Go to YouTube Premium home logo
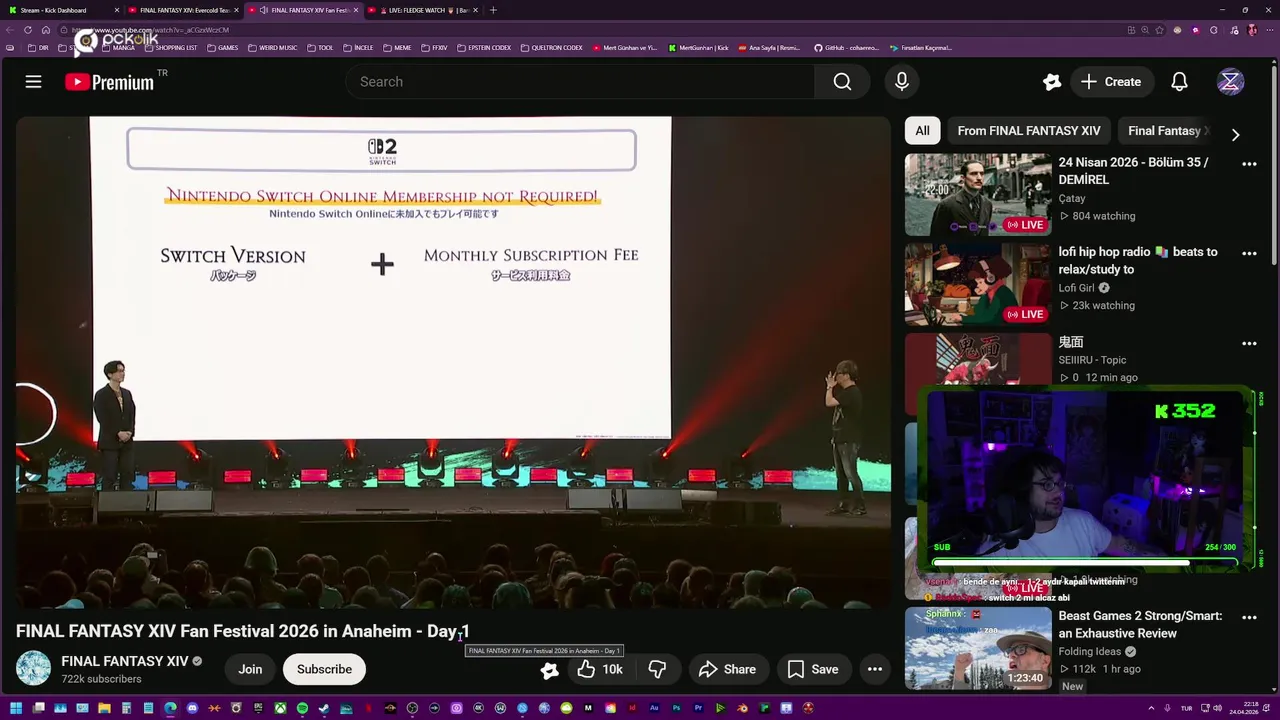Image resolution: width=1280 pixels, height=720 pixels. point(110,82)
